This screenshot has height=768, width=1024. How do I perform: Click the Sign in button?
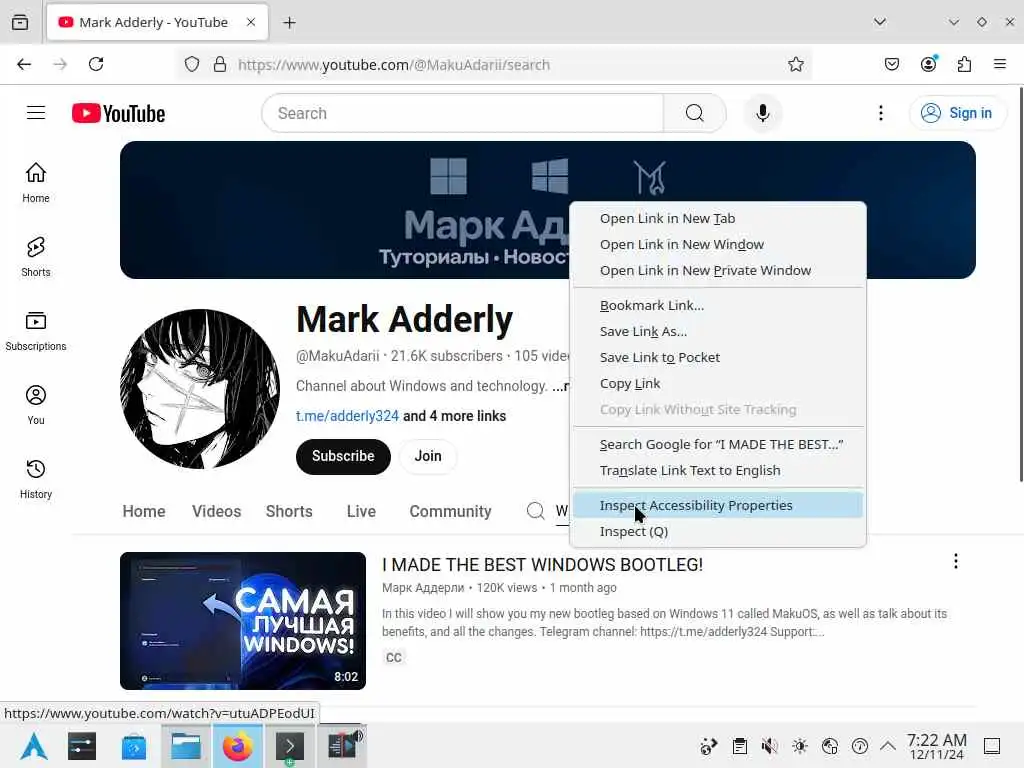coord(957,113)
